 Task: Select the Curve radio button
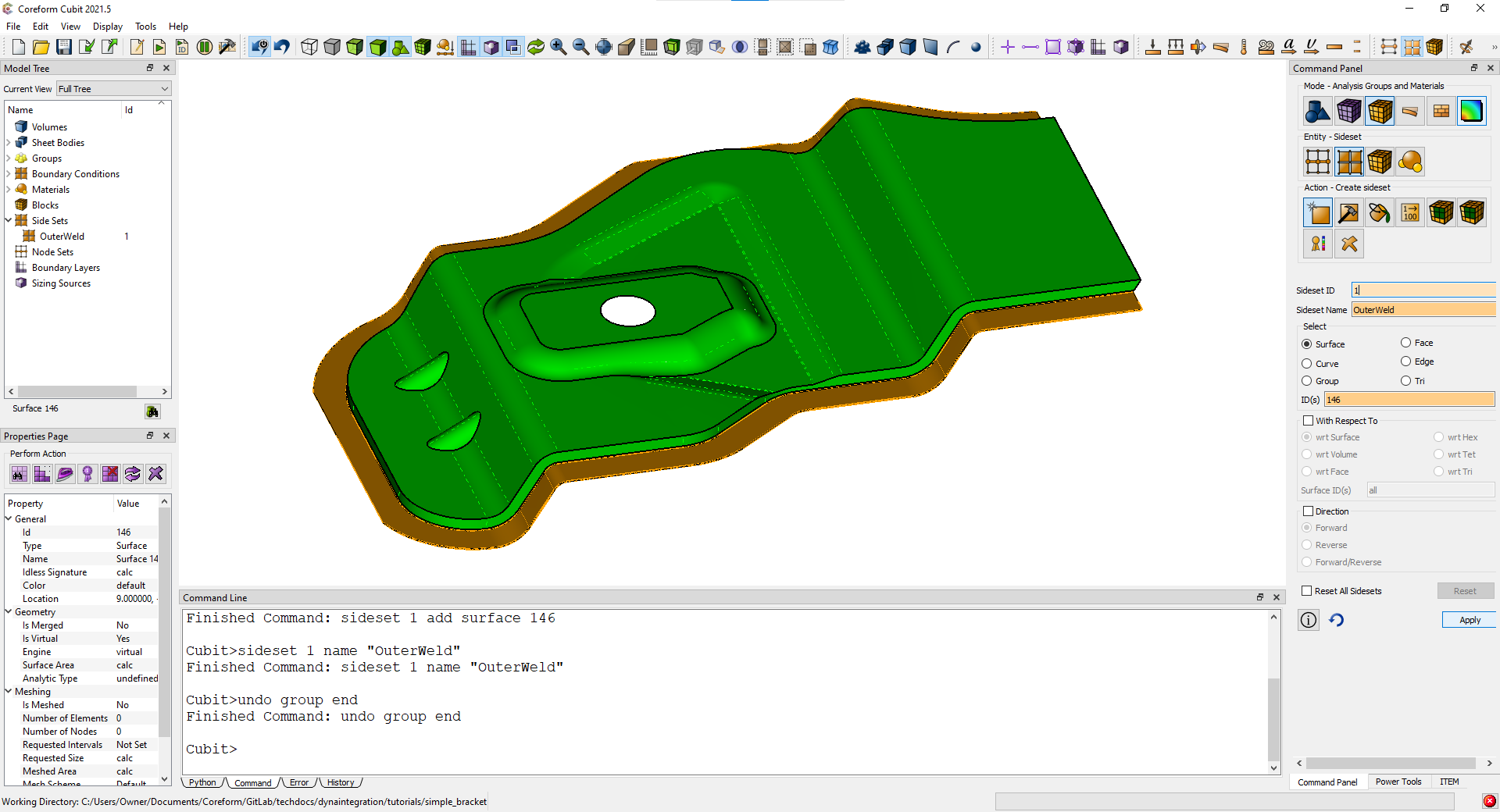point(1307,364)
